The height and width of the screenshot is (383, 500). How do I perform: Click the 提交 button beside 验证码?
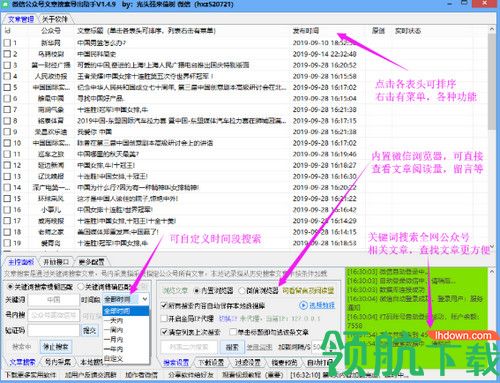90,330
